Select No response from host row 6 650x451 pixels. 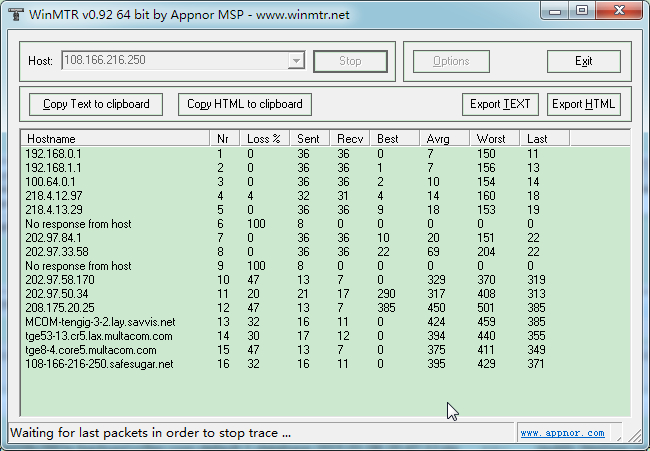pyautogui.click(x=325, y=224)
